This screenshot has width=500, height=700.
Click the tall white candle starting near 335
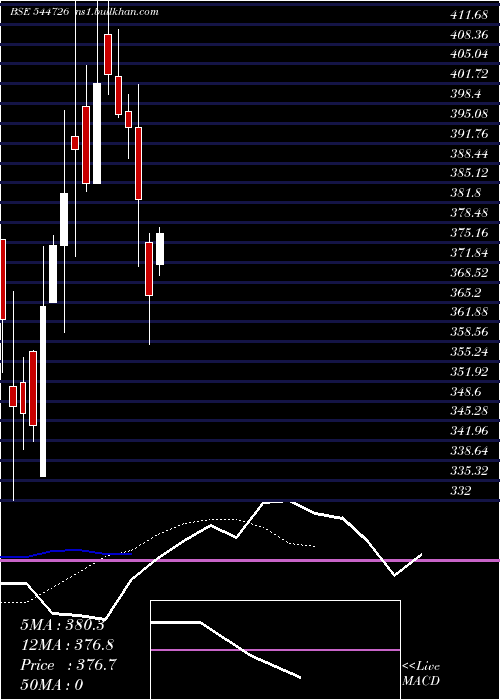click(x=43, y=392)
